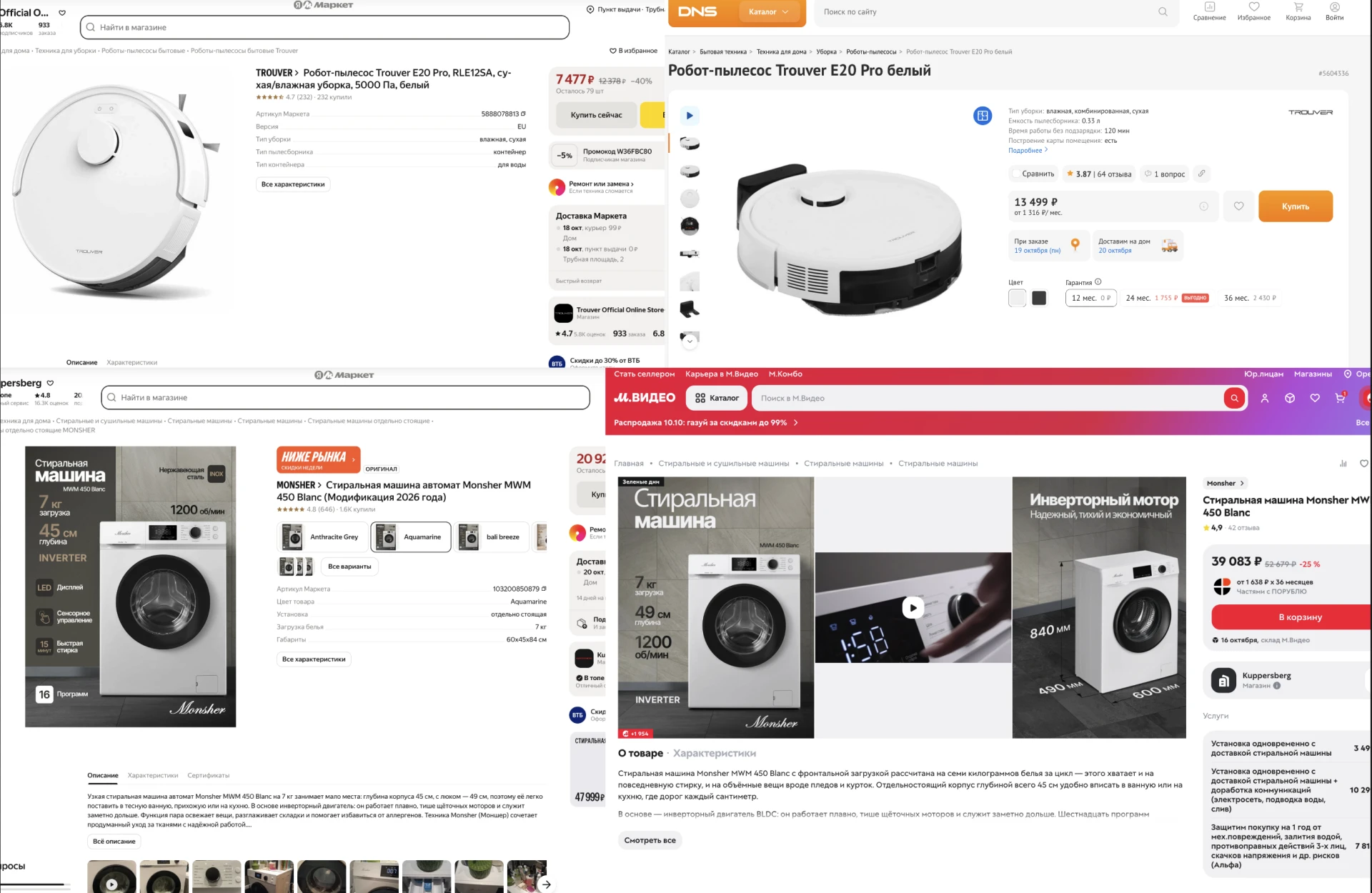1372x893 pixels.
Task: Choose bali breeze variant of Monsher
Action: tap(492, 537)
